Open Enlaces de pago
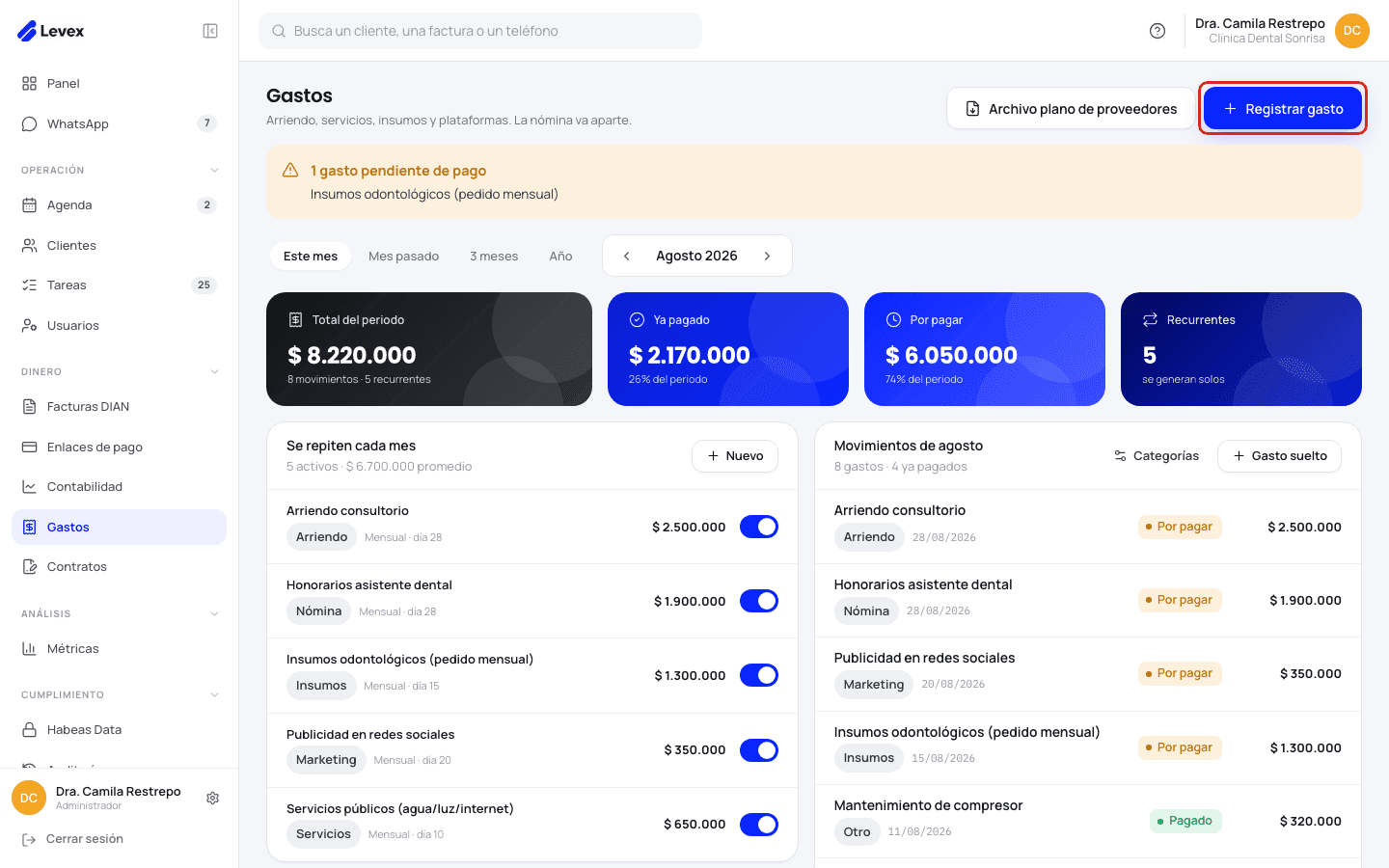This screenshot has height=868, width=1389. (119, 448)
